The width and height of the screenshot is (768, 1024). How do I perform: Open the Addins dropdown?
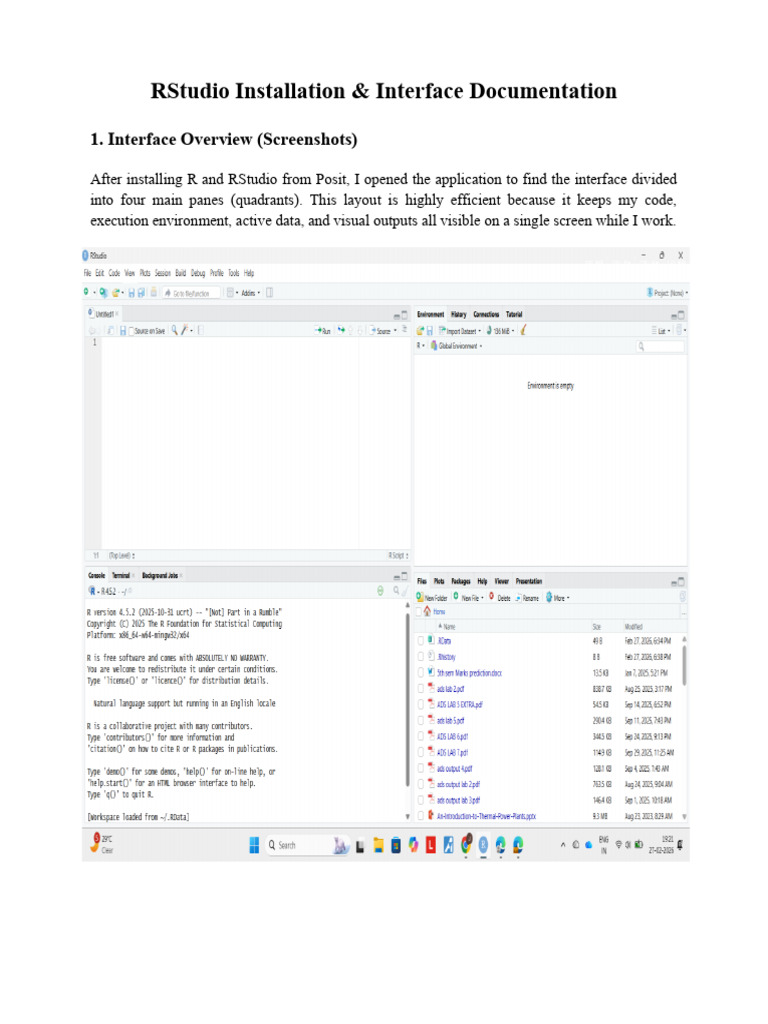(x=250, y=293)
